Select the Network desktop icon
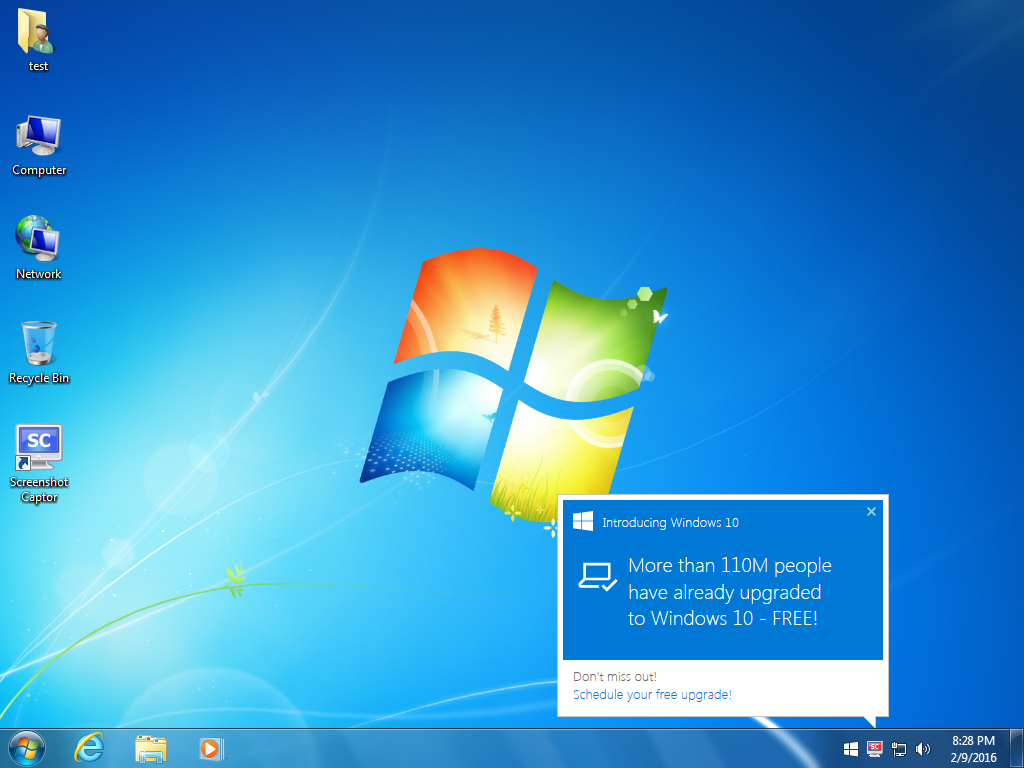The image size is (1024, 768). click(39, 248)
